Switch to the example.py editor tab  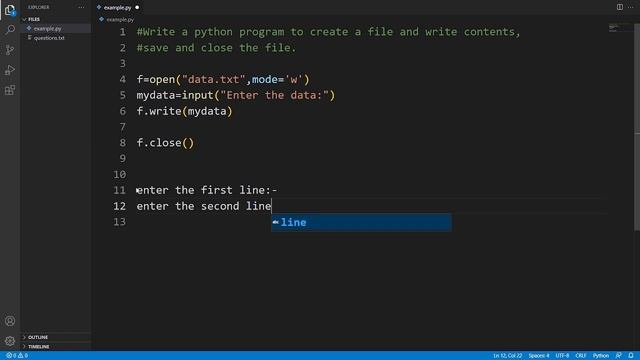118,7
